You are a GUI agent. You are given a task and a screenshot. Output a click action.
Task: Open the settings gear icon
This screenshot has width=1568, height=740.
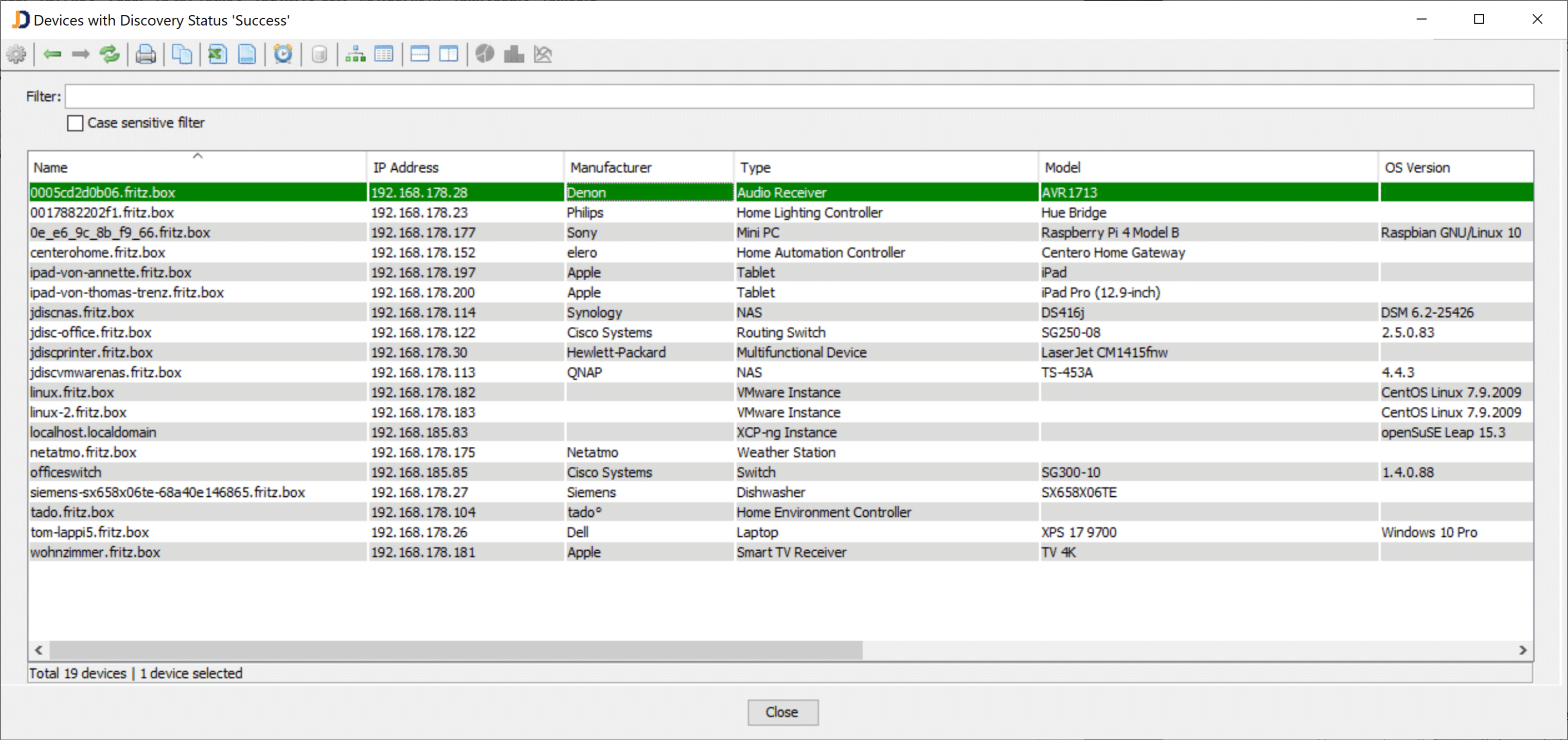[16, 54]
